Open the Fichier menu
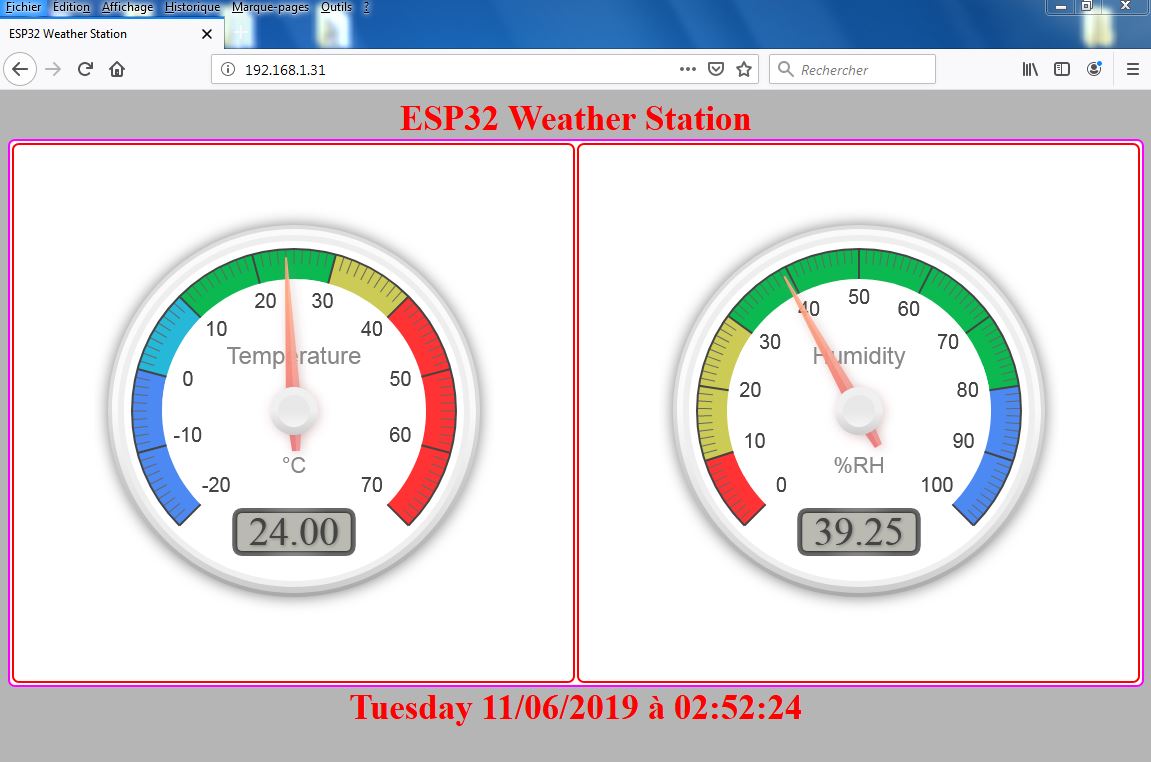This screenshot has width=1151, height=762. point(23,7)
